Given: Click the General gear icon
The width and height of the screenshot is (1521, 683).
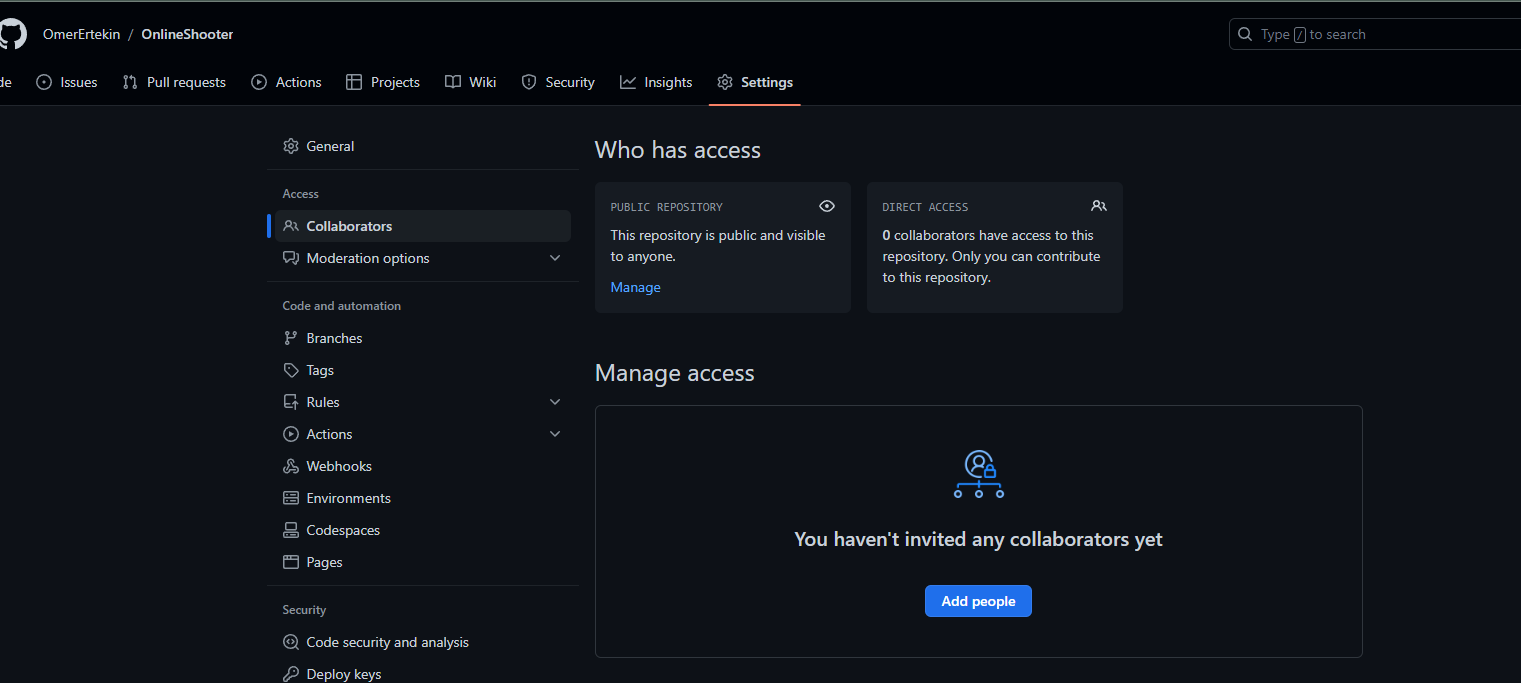Looking at the screenshot, I should 291,146.
